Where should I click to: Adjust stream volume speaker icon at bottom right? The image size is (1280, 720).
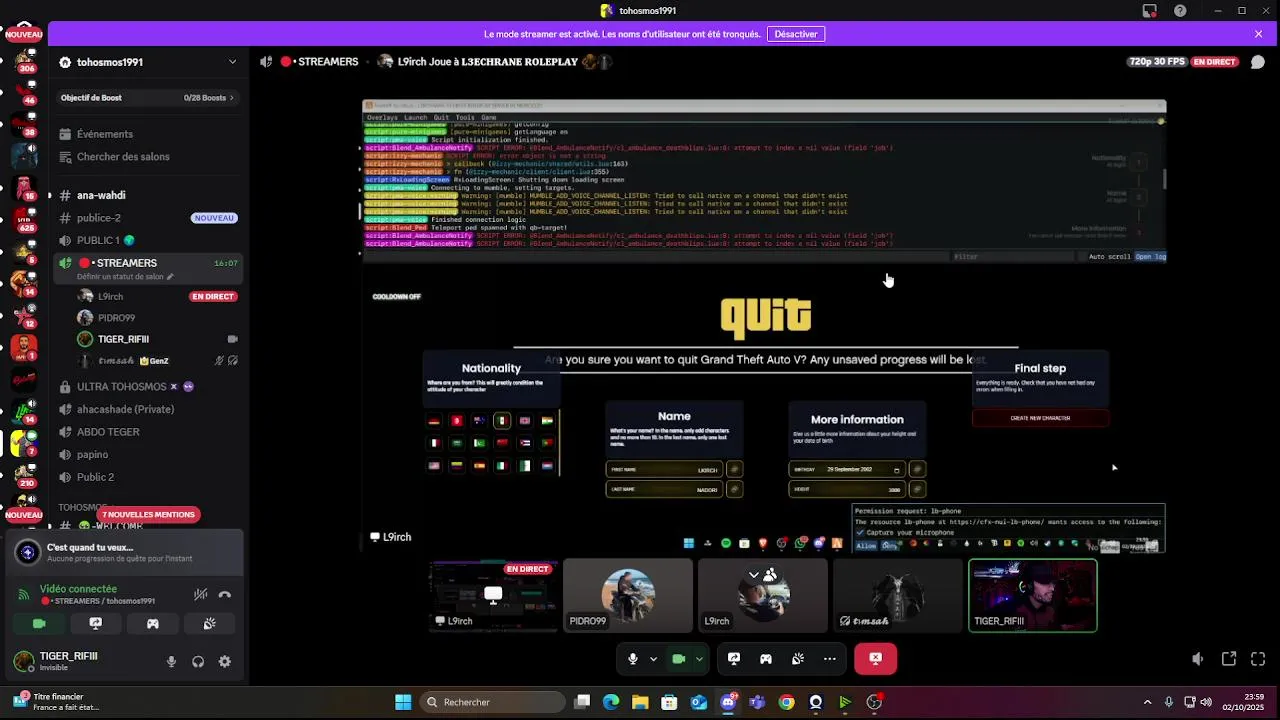(1198, 659)
